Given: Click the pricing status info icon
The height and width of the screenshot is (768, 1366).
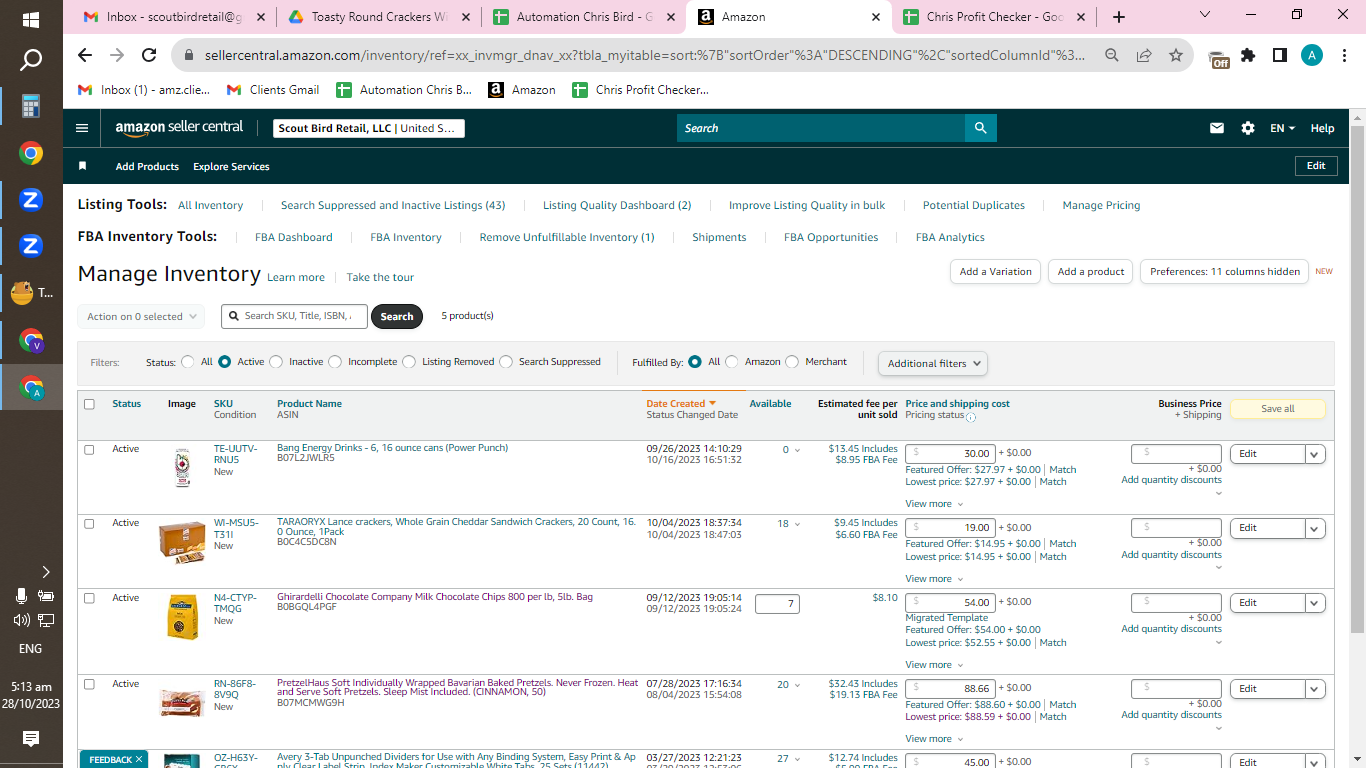Looking at the screenshot, I should (x=971, y=416).
